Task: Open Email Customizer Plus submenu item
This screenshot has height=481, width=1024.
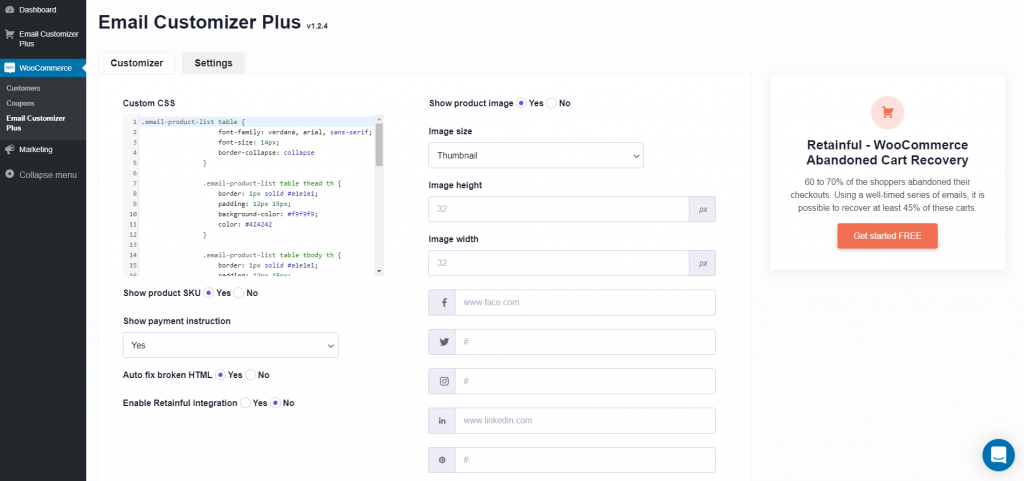Action: click(x=36, y=123)
